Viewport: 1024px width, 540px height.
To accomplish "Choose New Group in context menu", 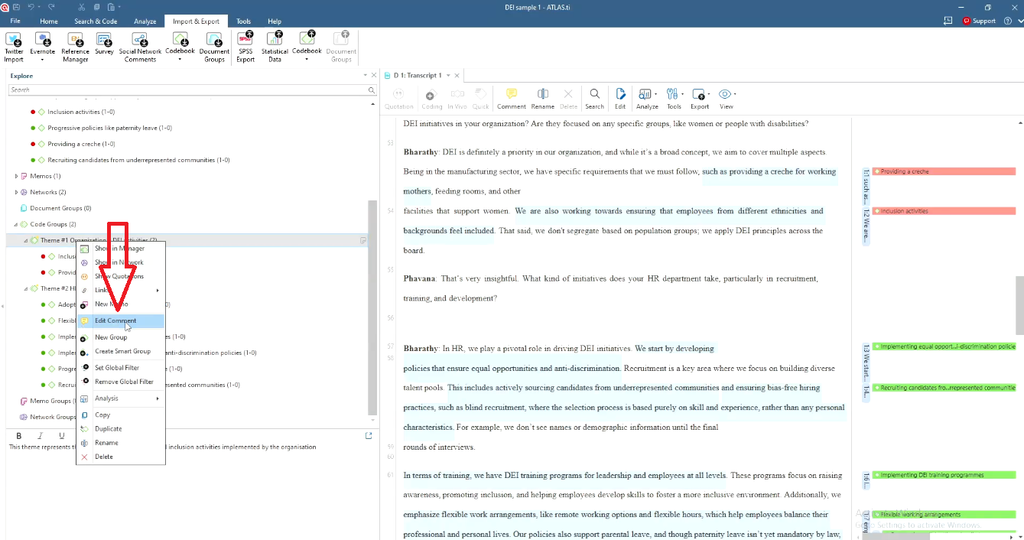I will 121,338.
